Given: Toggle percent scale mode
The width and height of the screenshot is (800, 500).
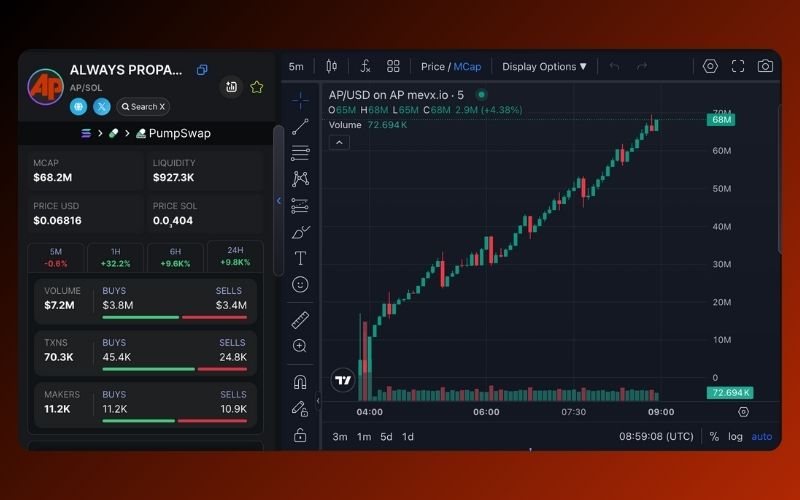Looking at the screenshot, I should tap(714, 437).
